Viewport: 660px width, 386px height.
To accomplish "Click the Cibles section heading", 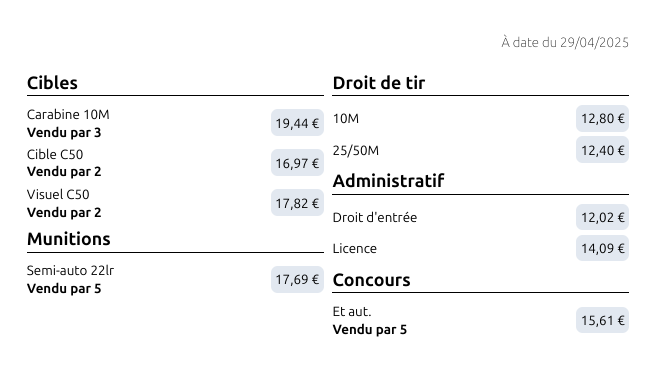I will [x=52, y=83].
